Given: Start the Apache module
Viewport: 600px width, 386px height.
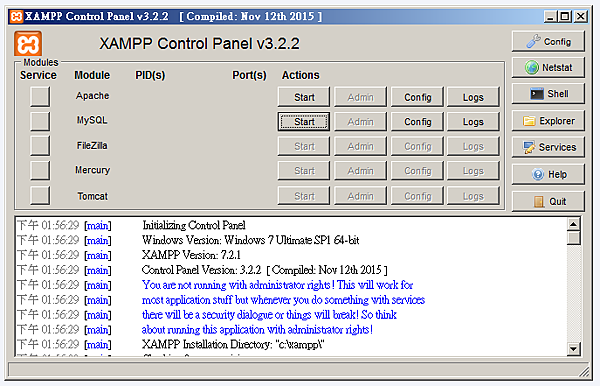Looking at the screenshot, I should click(304, 97).
